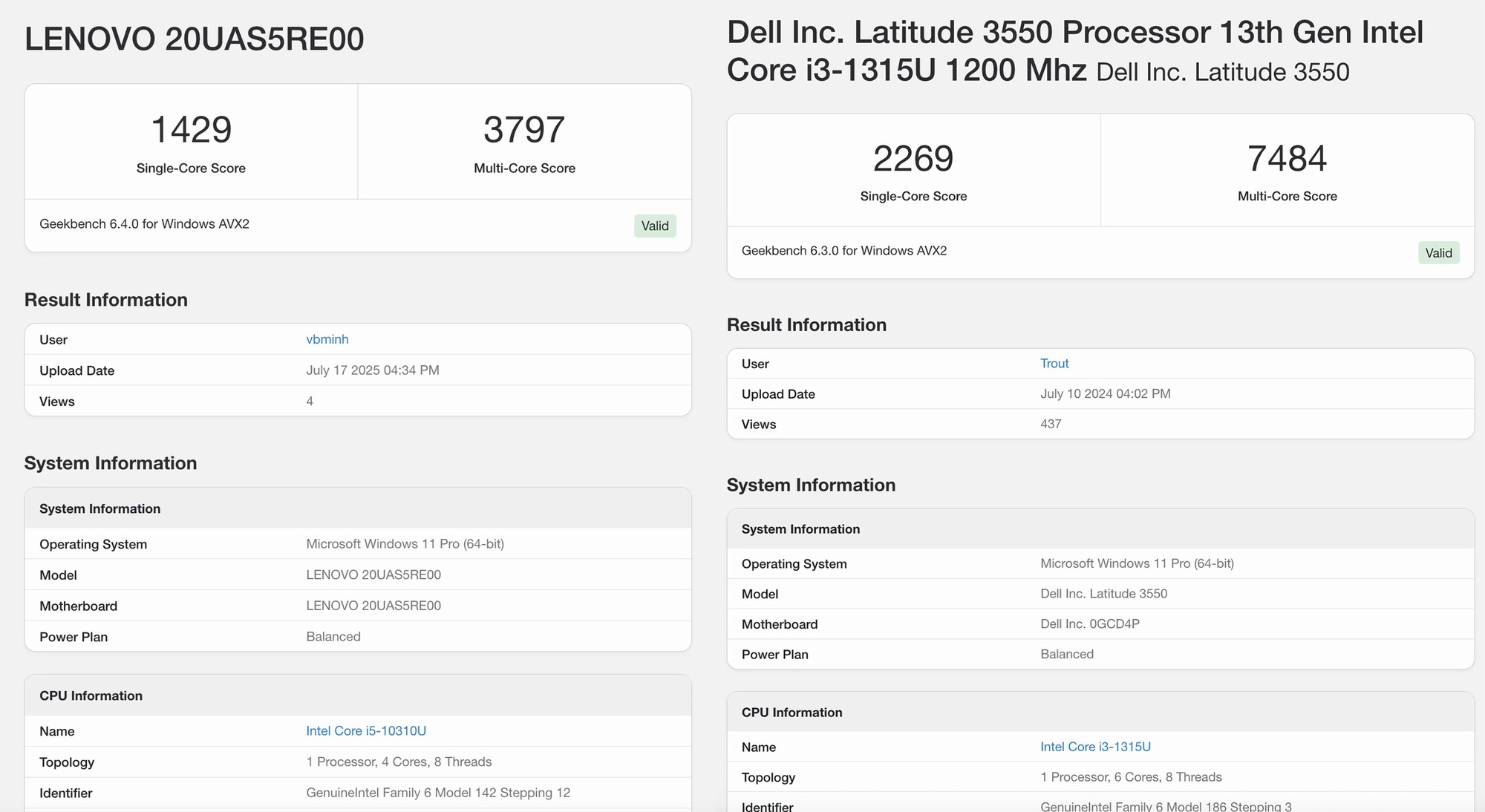Select the Views value 437

click(1051, 424)
